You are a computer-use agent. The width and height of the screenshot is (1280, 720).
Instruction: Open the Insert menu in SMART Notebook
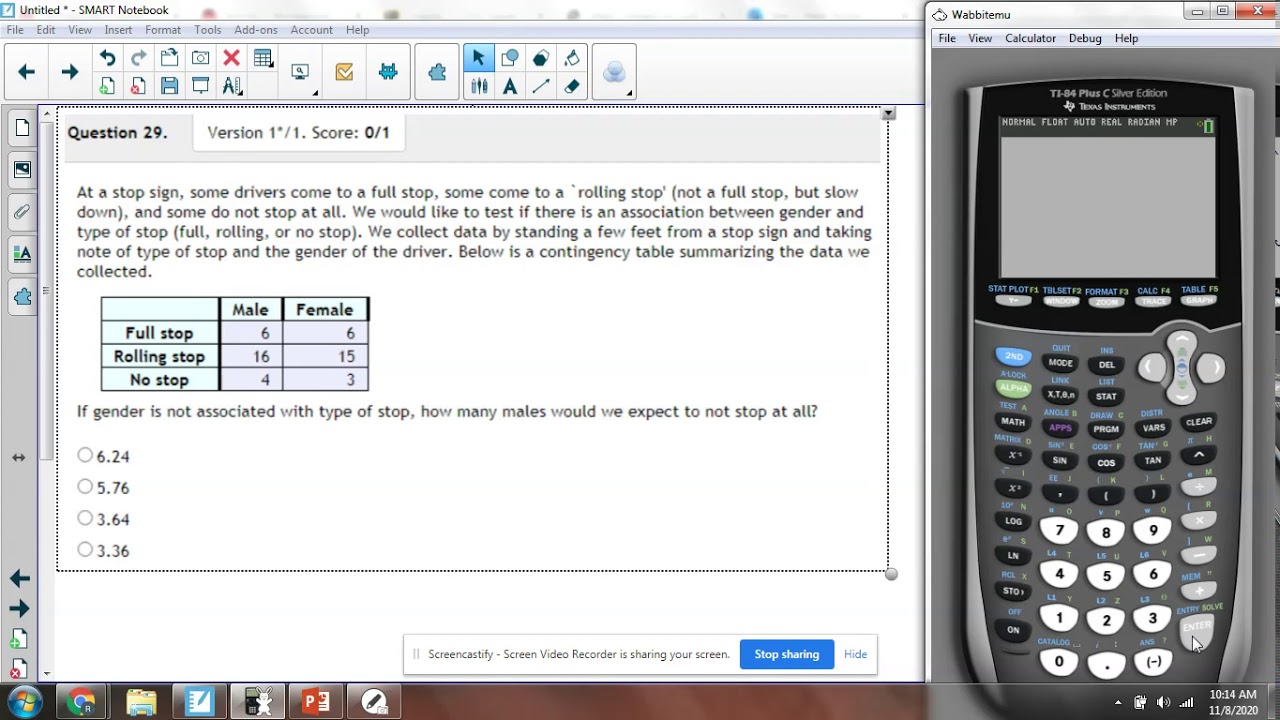pyautogui.click(x=118, y=30)
